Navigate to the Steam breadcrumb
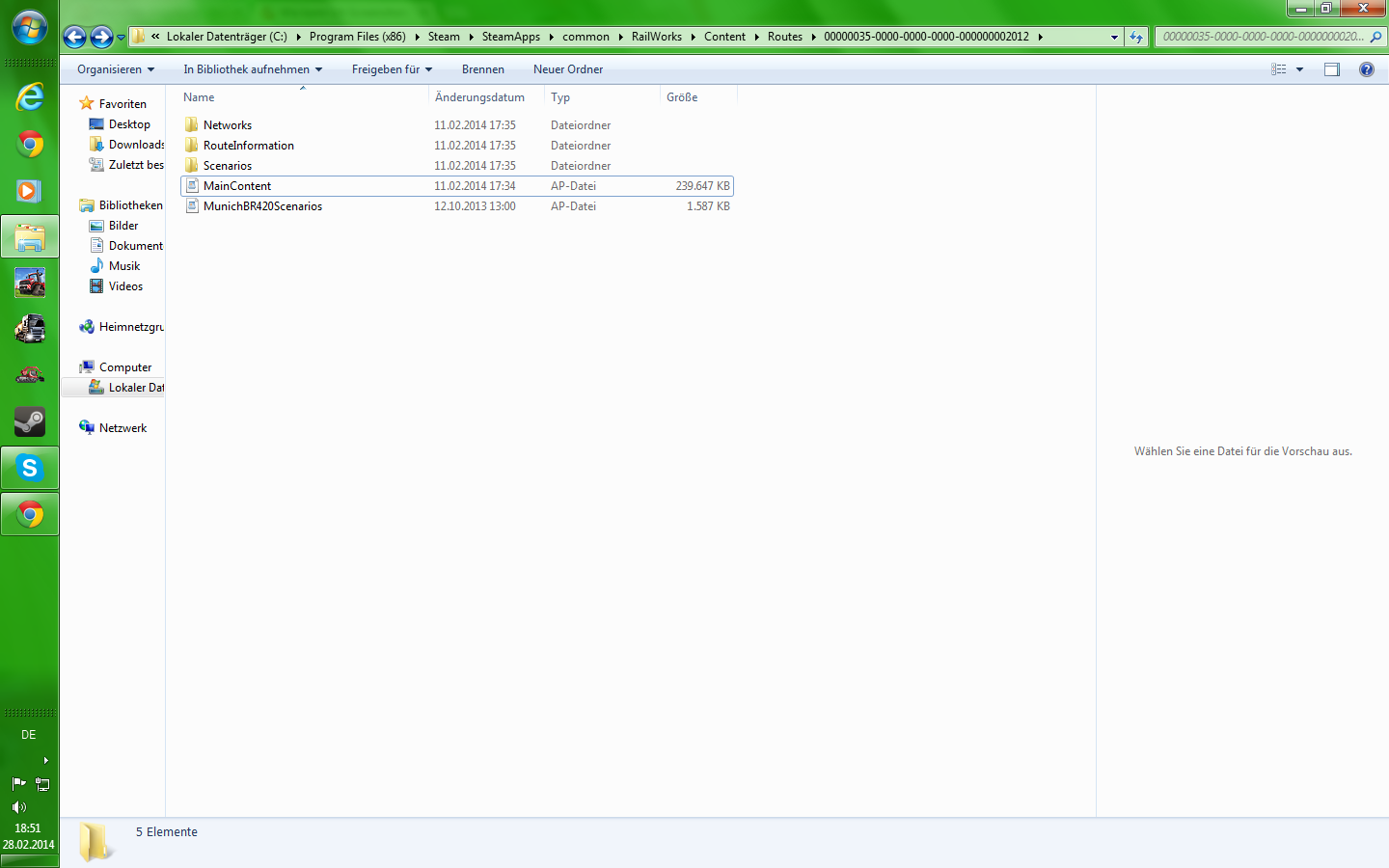The height and width of the screenshot is (868, 1389). pos(444,37)
